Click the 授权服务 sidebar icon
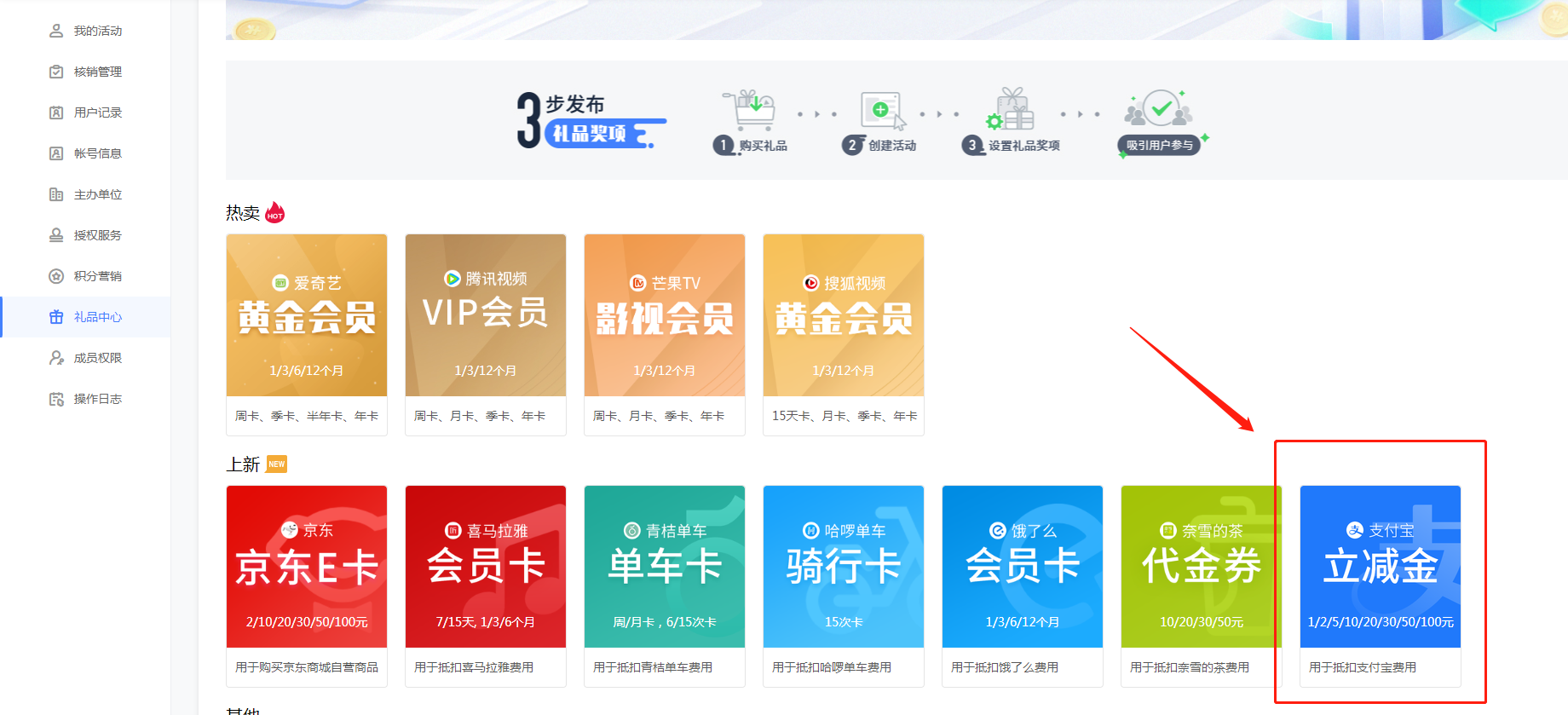This screenshot has width=1568, height=715. click(x=56, y=235)
